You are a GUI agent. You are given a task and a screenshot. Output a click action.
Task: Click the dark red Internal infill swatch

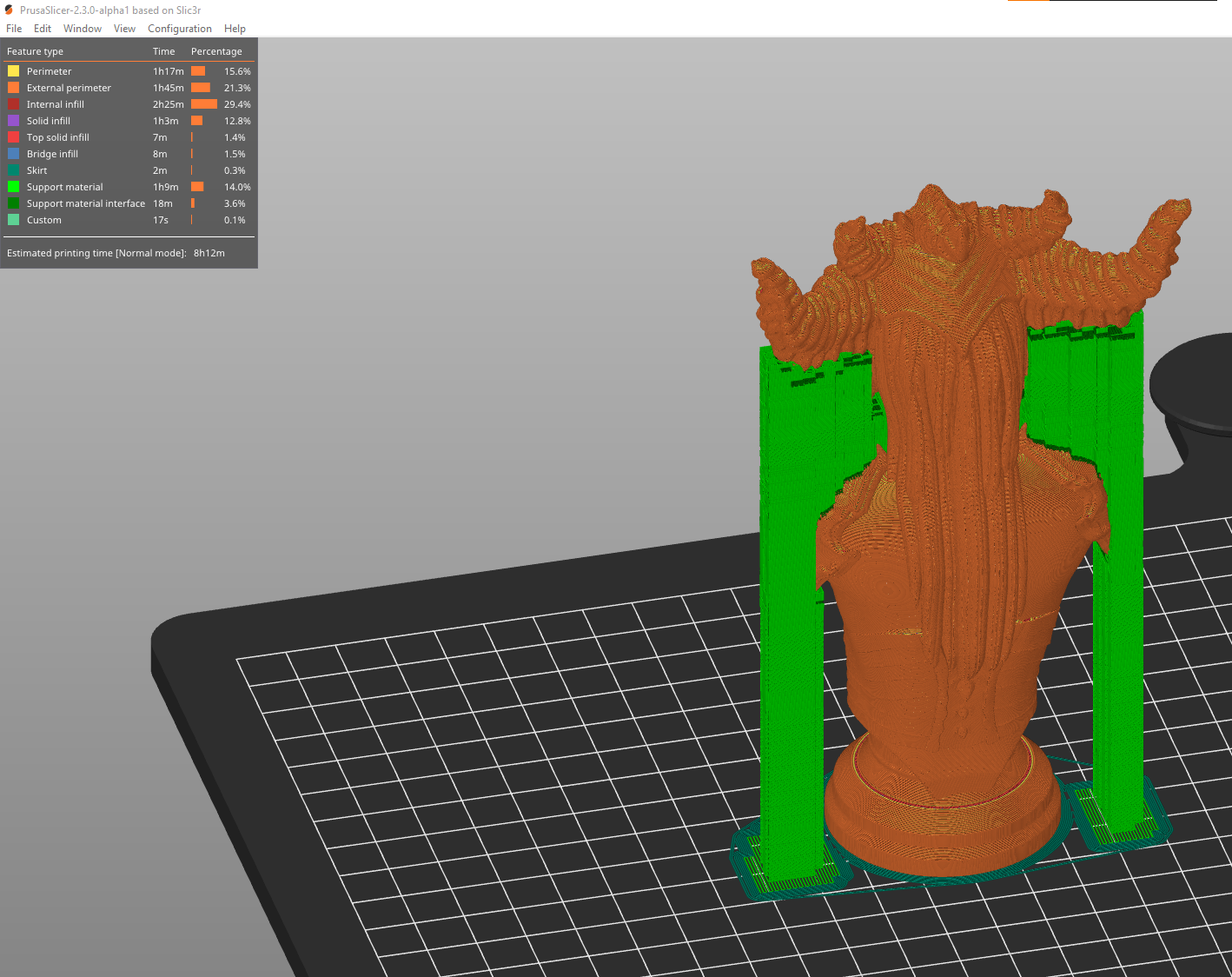13,104
